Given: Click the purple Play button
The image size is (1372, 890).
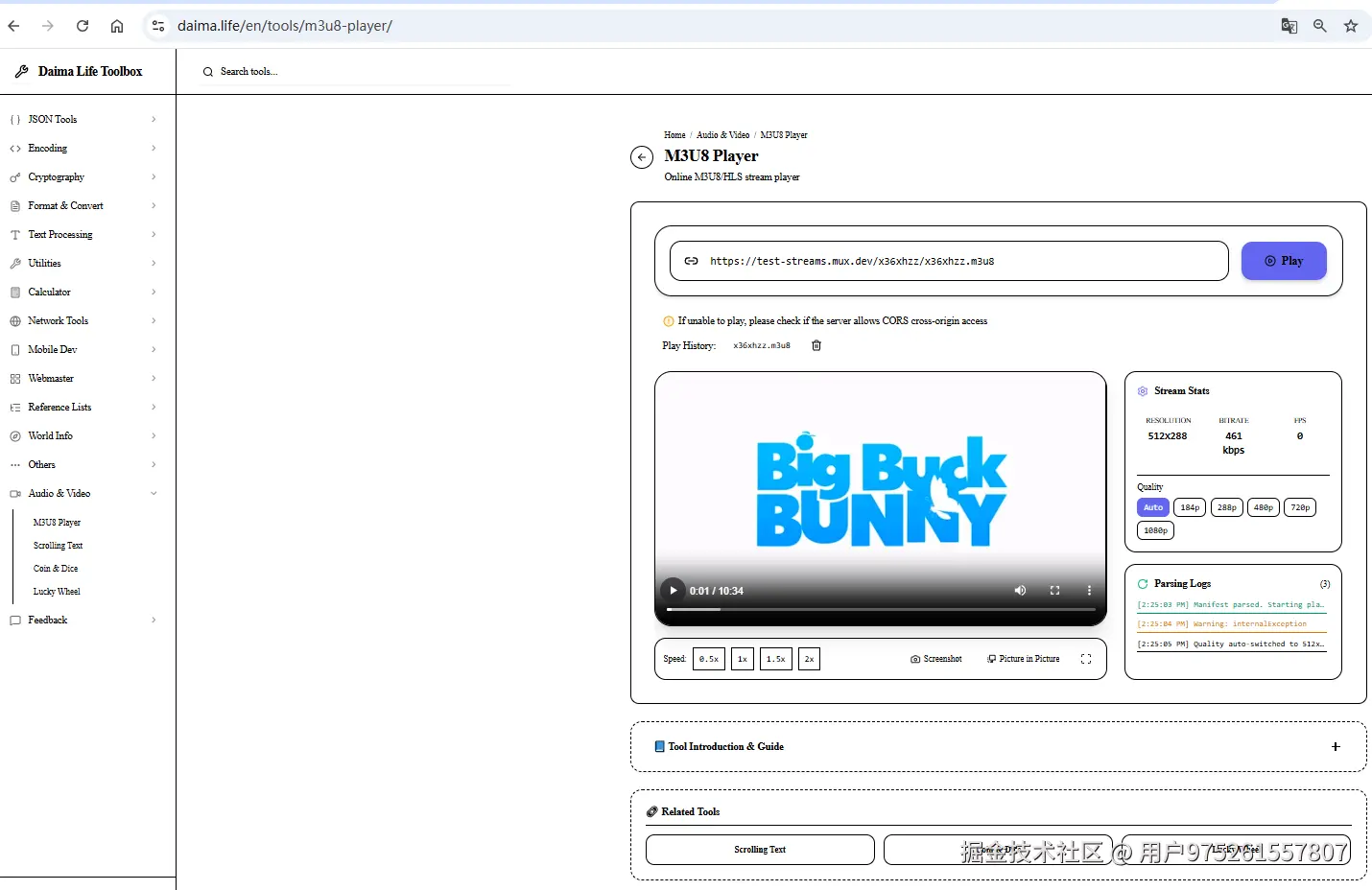Looking at the screenshot, I should (x=1284, y=261).
